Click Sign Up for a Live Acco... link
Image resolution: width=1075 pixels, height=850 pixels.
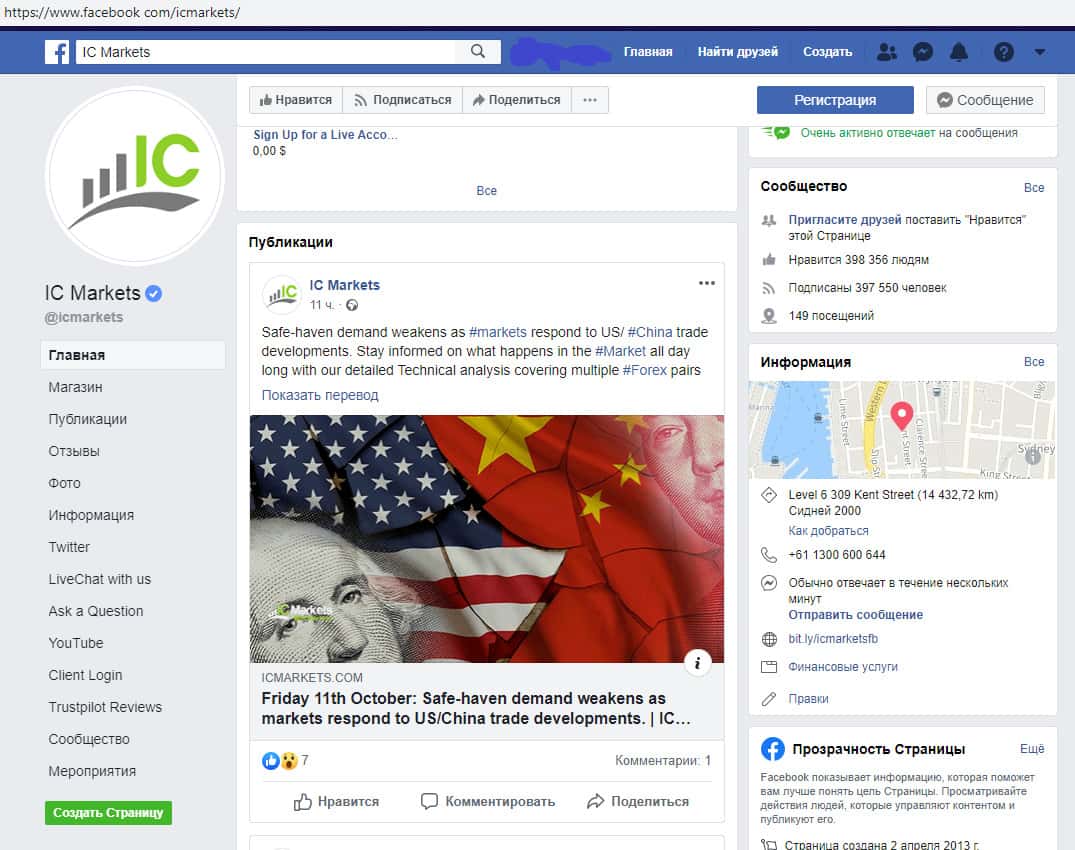(x=325, y=135)
